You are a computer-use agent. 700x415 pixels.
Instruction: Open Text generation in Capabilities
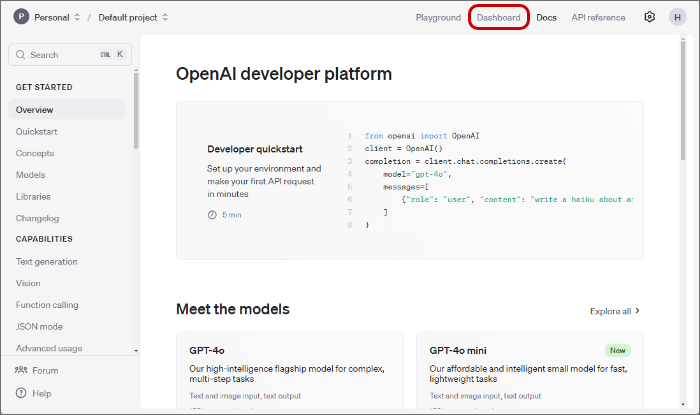(x=46, y=261)
